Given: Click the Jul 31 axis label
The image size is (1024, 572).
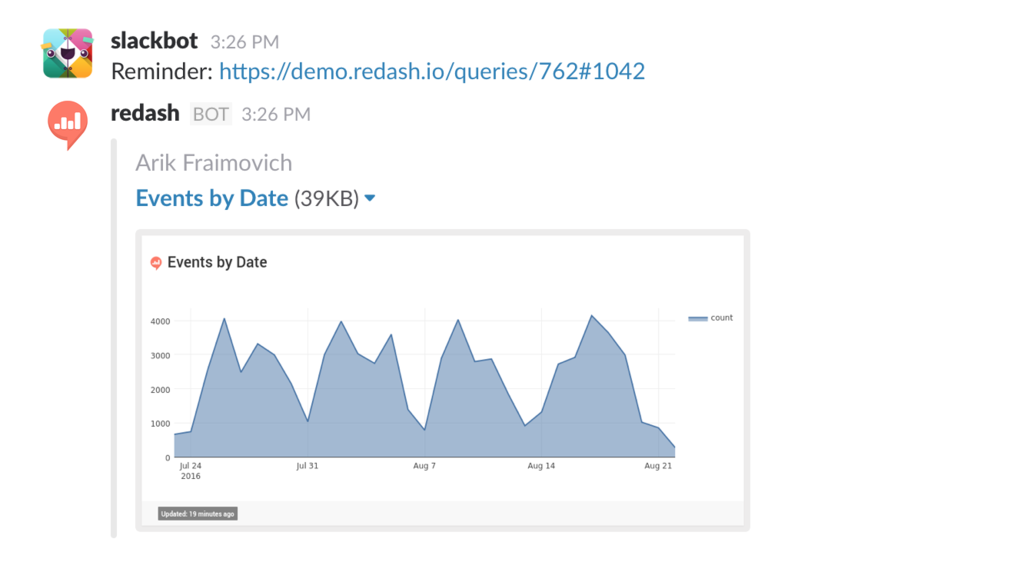Looking at the screenshot, I should tap(307, 466).
